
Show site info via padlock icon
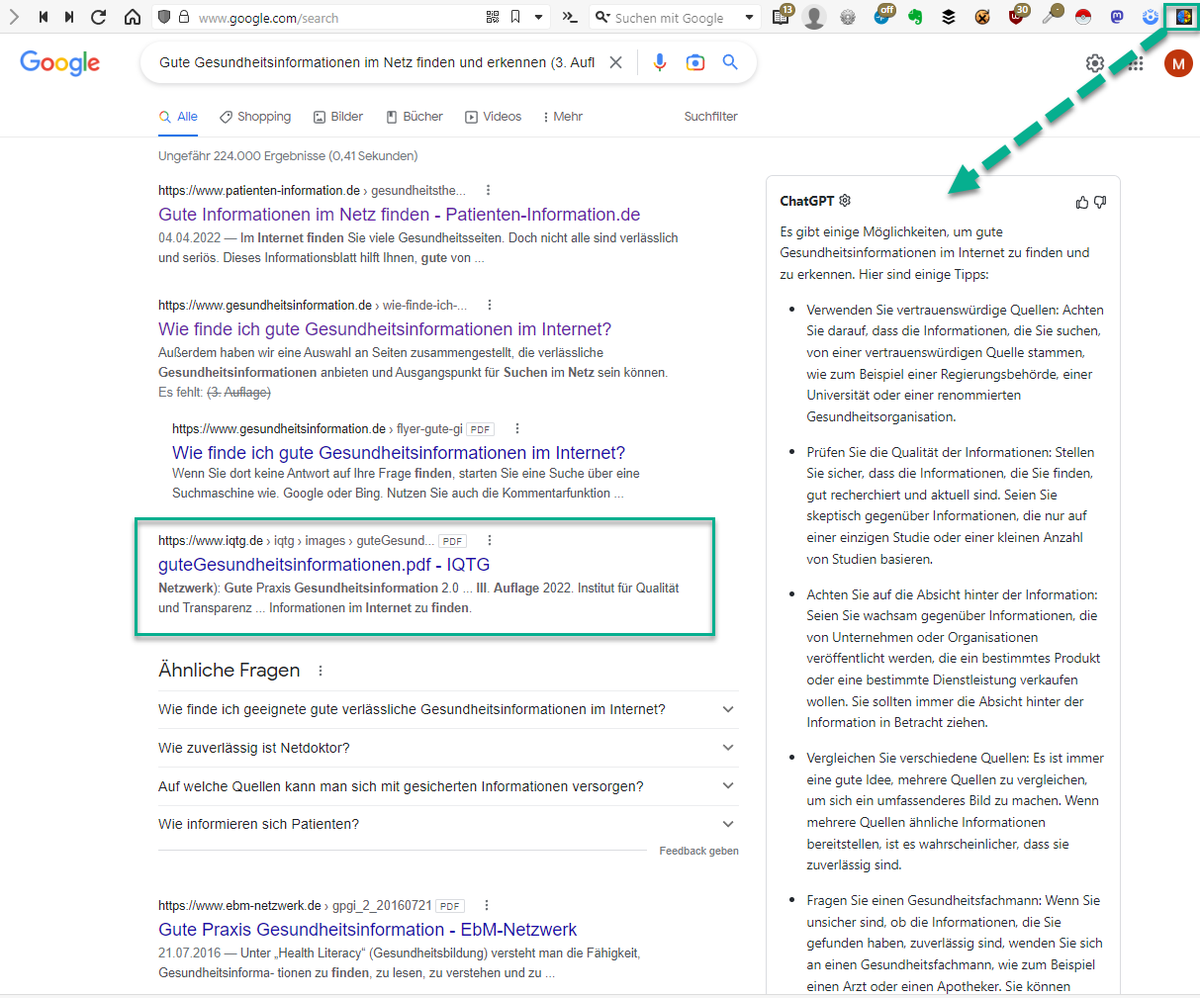point(182,17)
